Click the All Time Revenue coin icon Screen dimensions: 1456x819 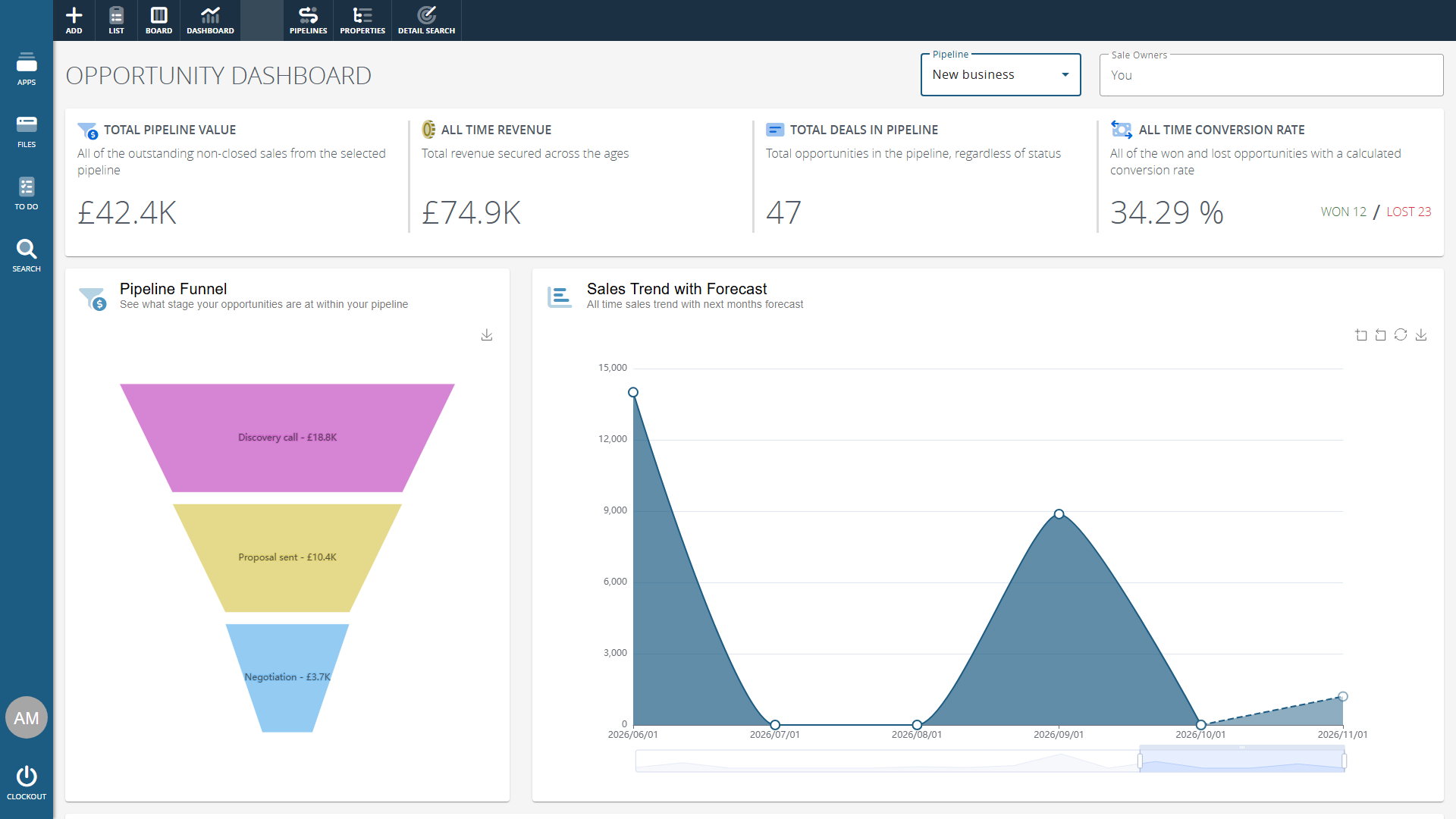tap(428, 130)
